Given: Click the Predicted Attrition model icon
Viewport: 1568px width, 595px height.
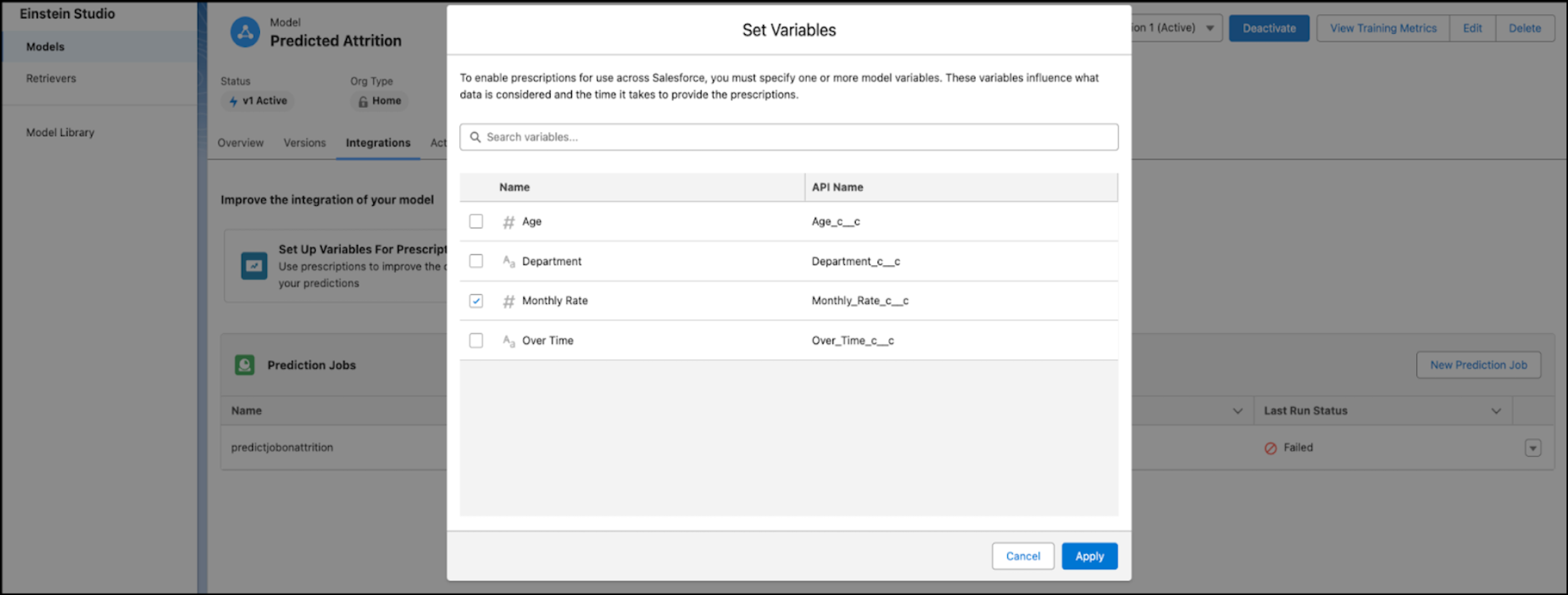Looking at the screenshot, I should pyautogui.click(x=245, y=32).
